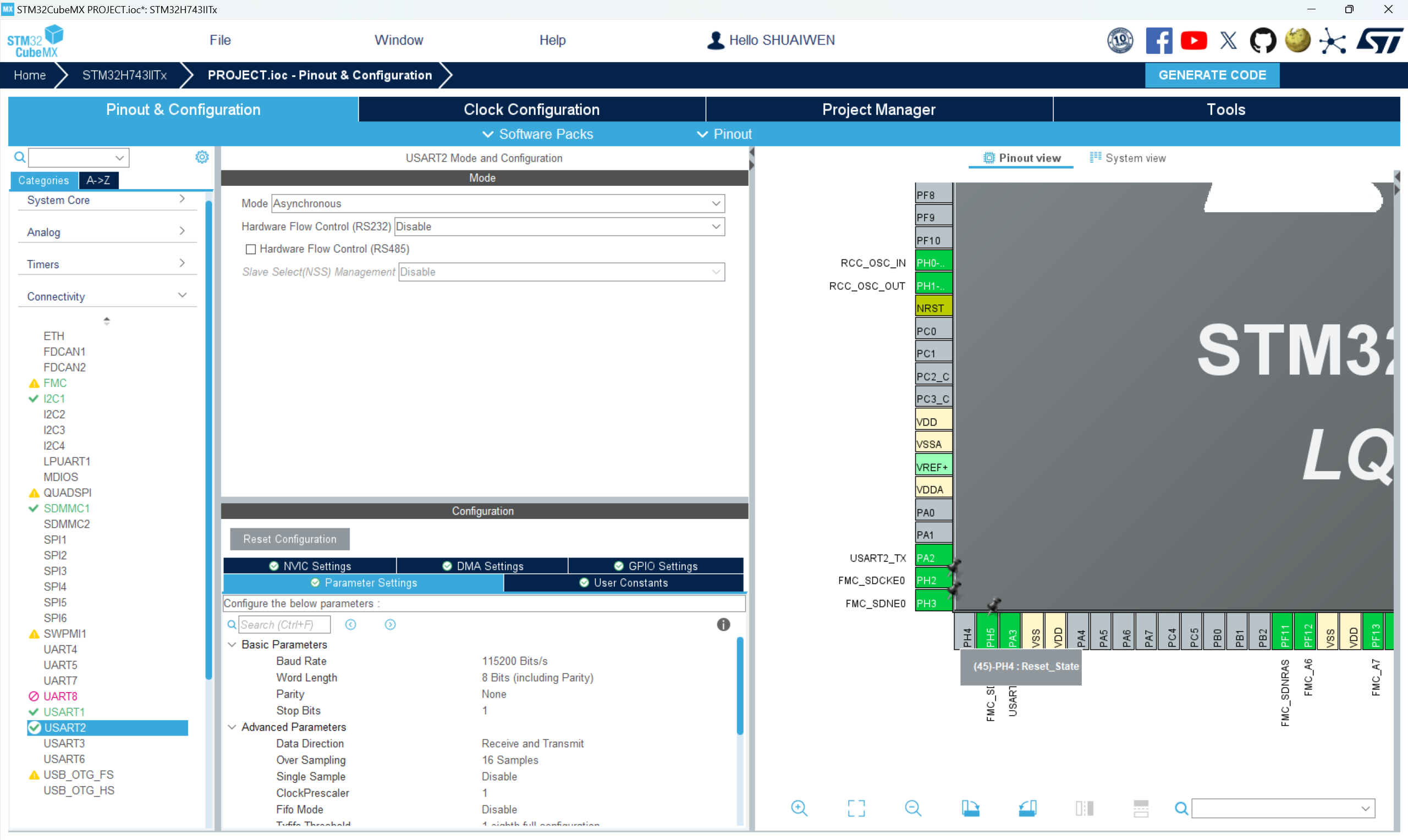Open the ST community network icon
The width and height of the screenshot is (1408, 840).
[x=1332, y=40]
